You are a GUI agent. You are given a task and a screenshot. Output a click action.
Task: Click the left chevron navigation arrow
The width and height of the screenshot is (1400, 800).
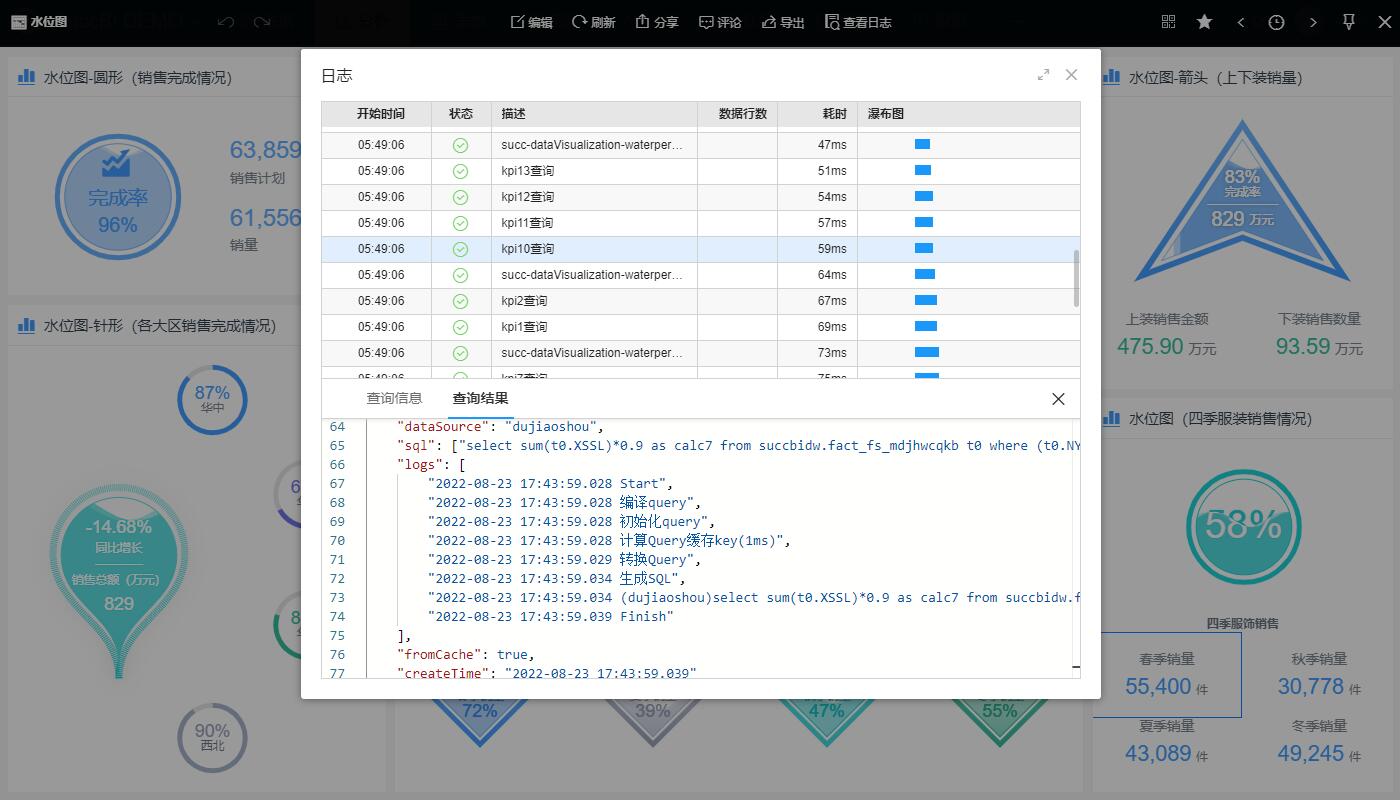1240,21
